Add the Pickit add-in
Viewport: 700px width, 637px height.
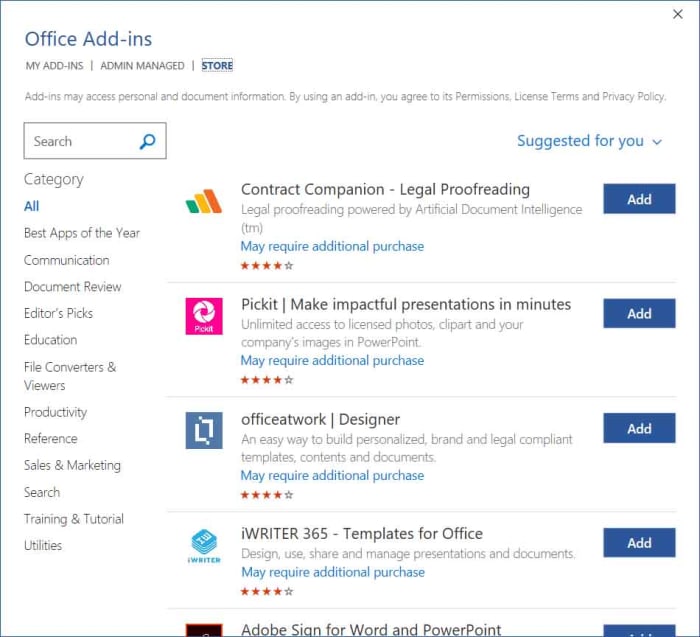(x=639, y=313)
